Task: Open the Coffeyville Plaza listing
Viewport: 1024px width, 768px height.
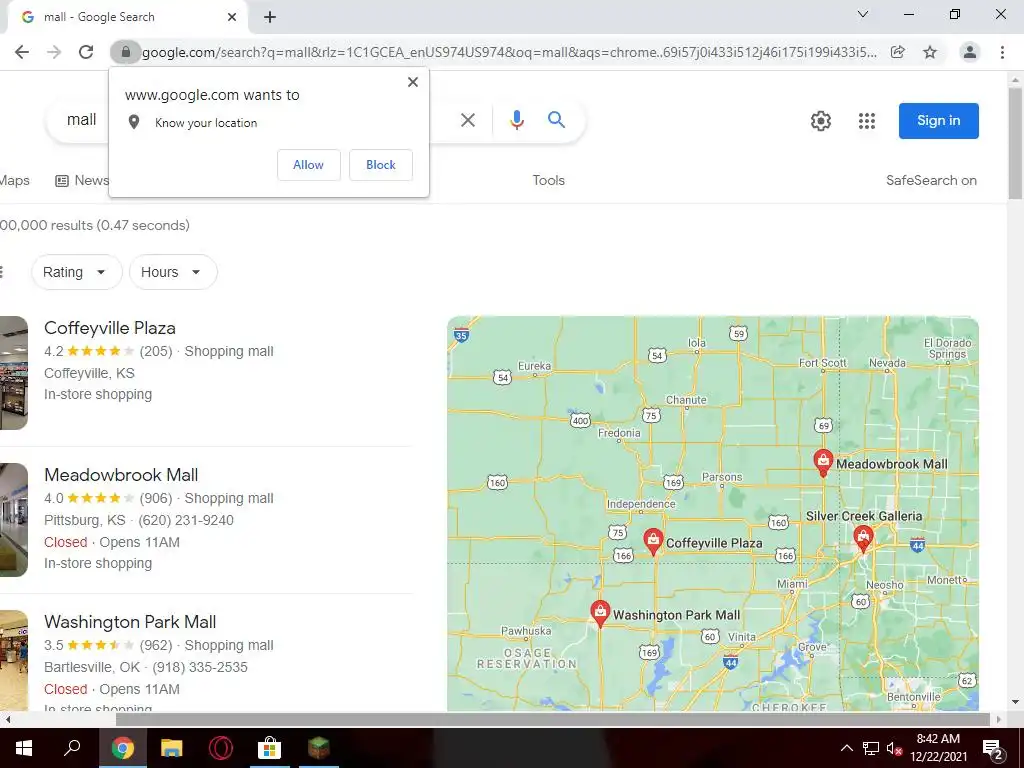Action: (x=110, y=328)
